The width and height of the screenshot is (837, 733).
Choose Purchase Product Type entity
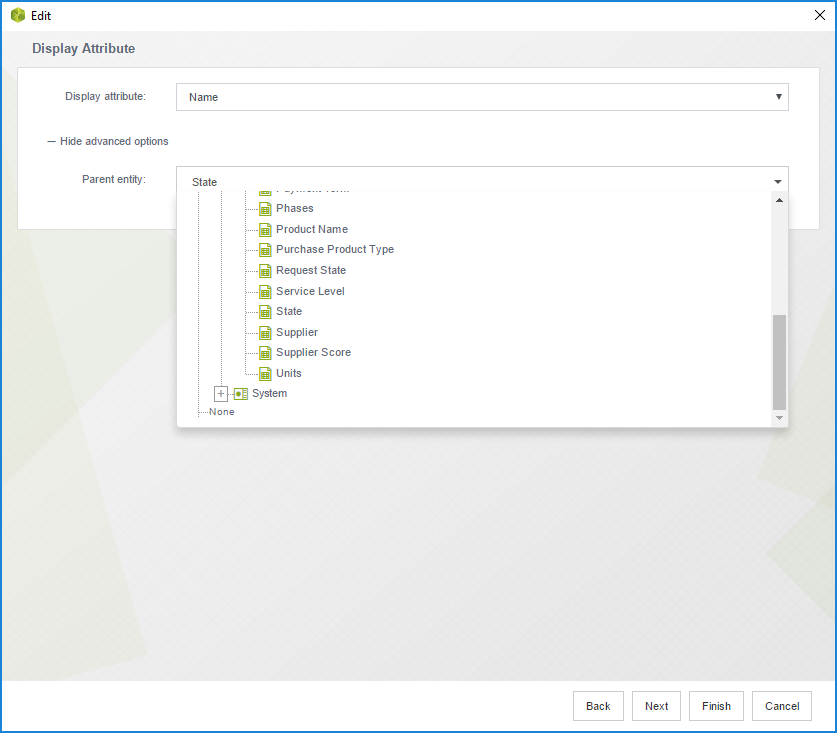click(335, 249)
